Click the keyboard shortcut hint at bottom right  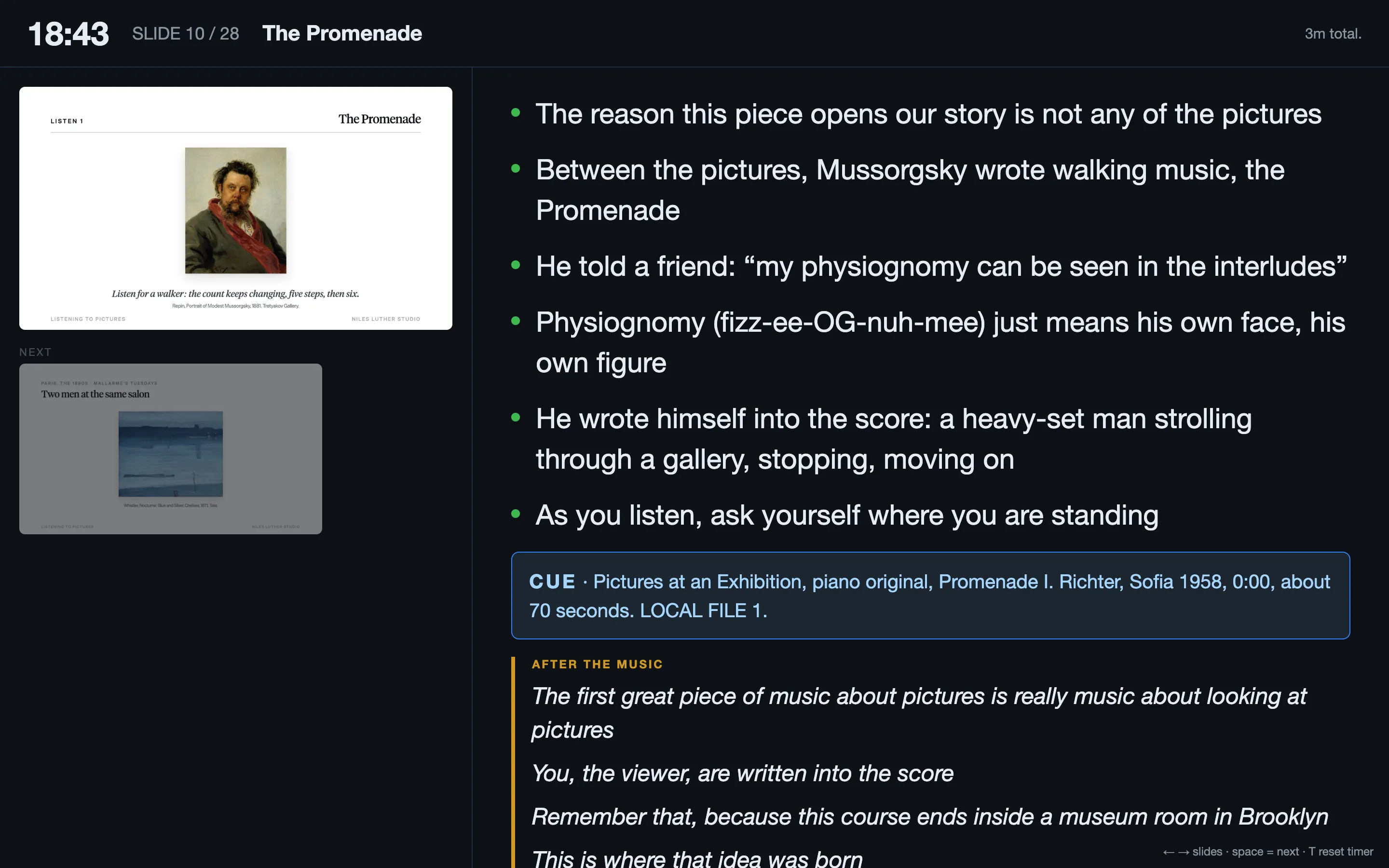(x=1267, y=851)
